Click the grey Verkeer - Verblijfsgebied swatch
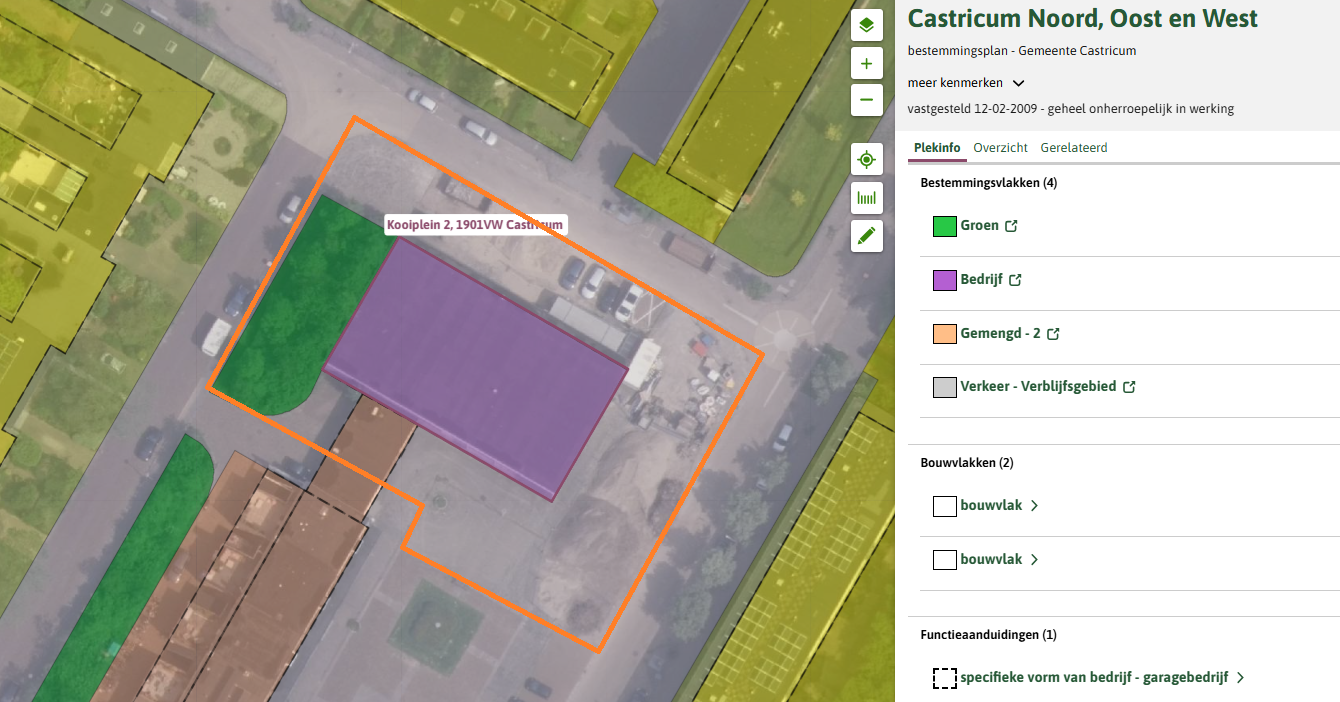The image size is (1340, 702). click(945, 388)
